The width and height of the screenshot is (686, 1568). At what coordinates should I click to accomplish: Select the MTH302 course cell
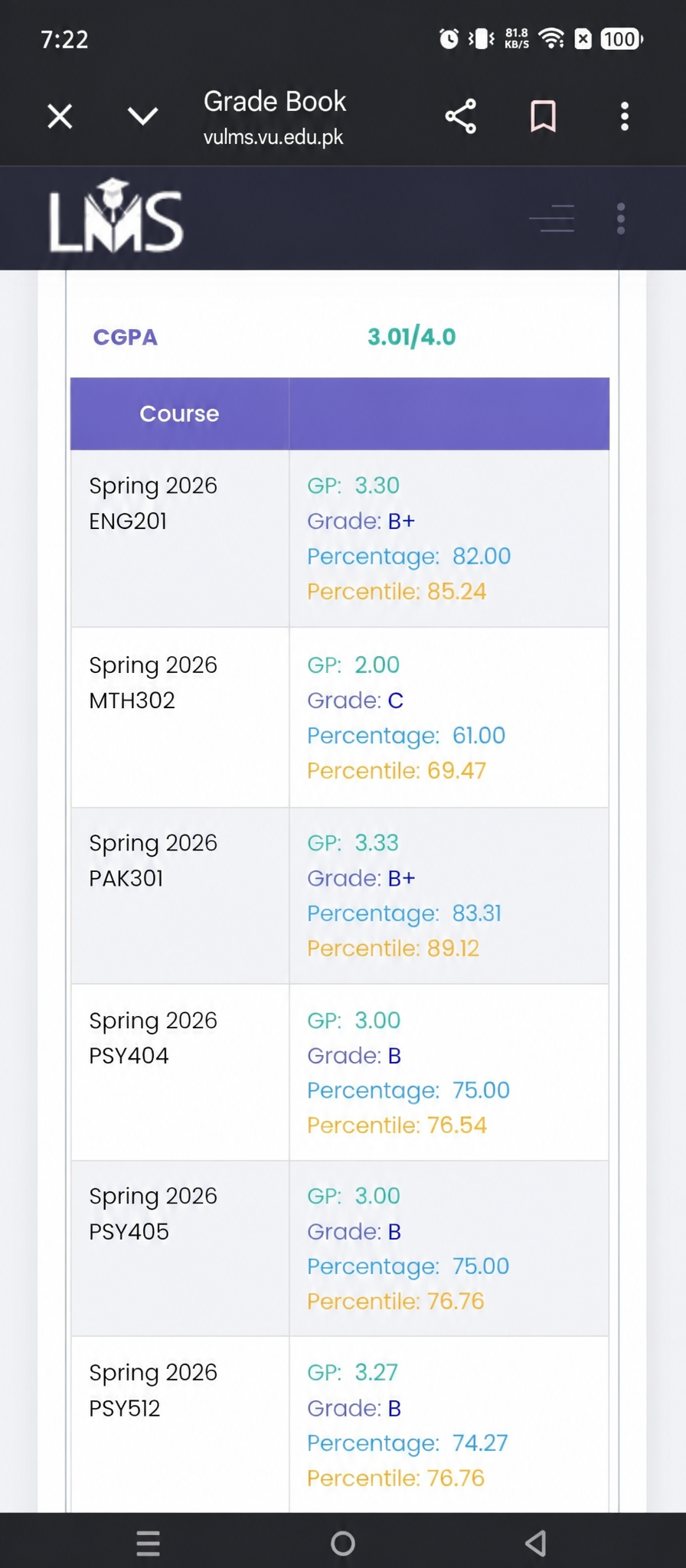tap(180, 717)
